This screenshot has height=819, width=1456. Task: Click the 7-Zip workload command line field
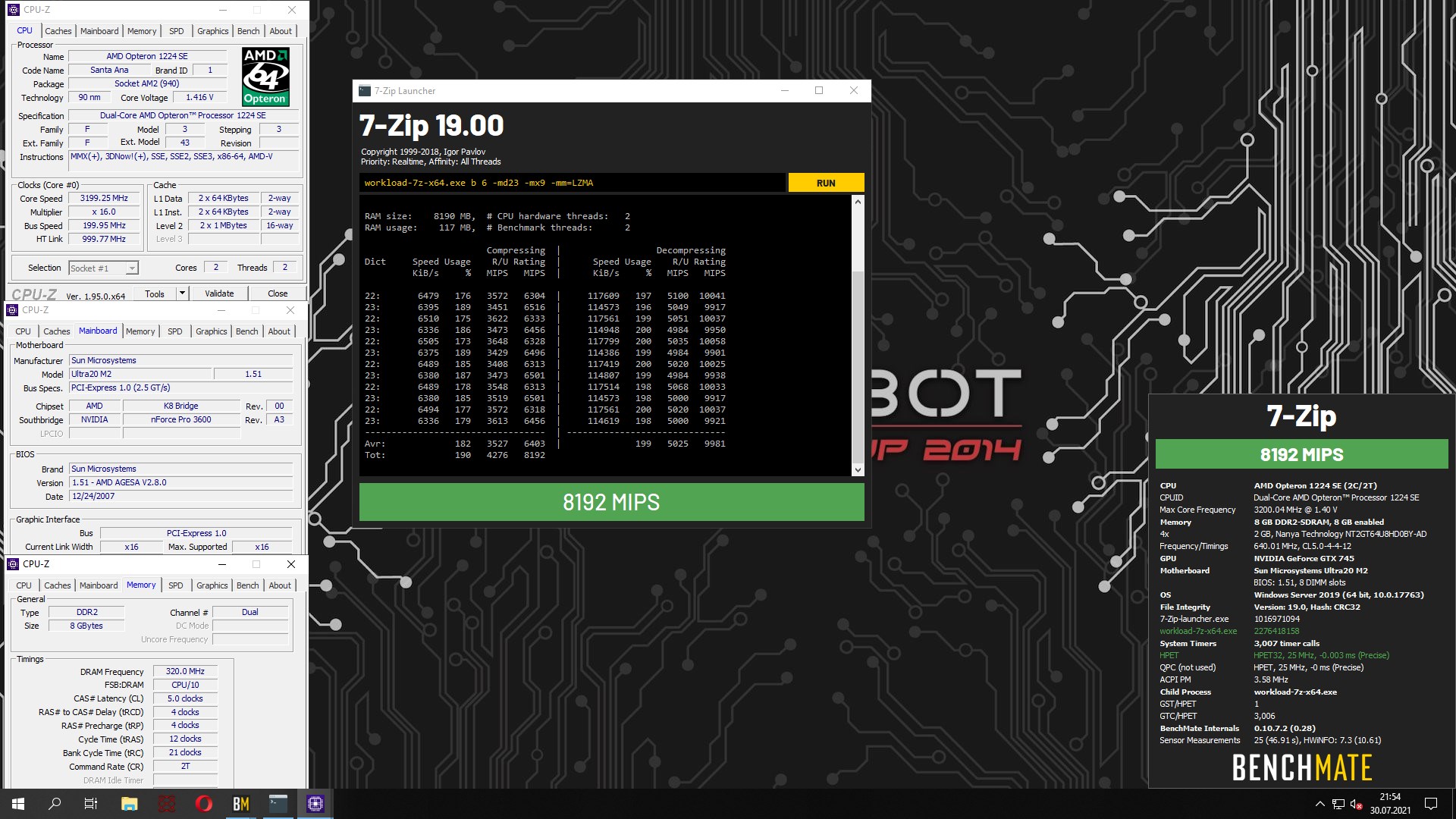pos(573,183)
